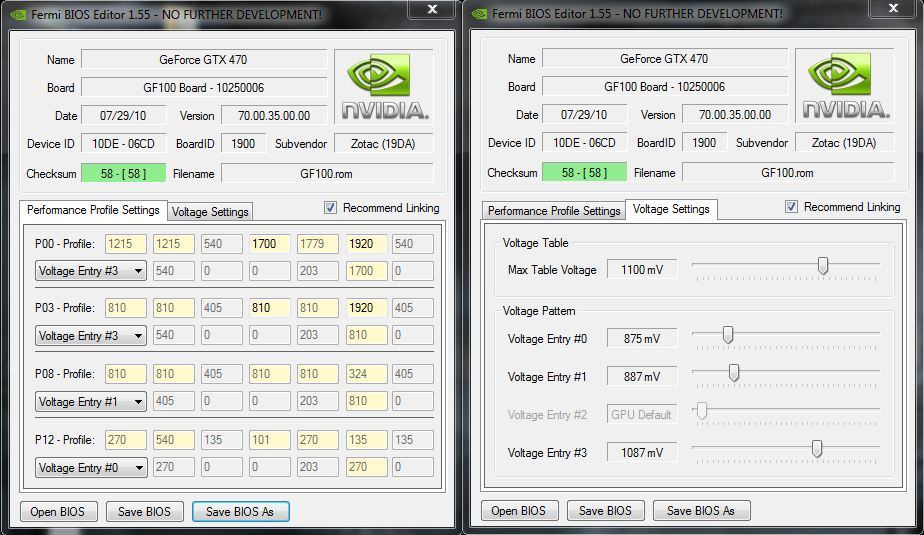Open the P08 profile Voltage Entry #1 dropdown
Image resolution: width=924 pixels, height=535 pixels.
[91, 402]
